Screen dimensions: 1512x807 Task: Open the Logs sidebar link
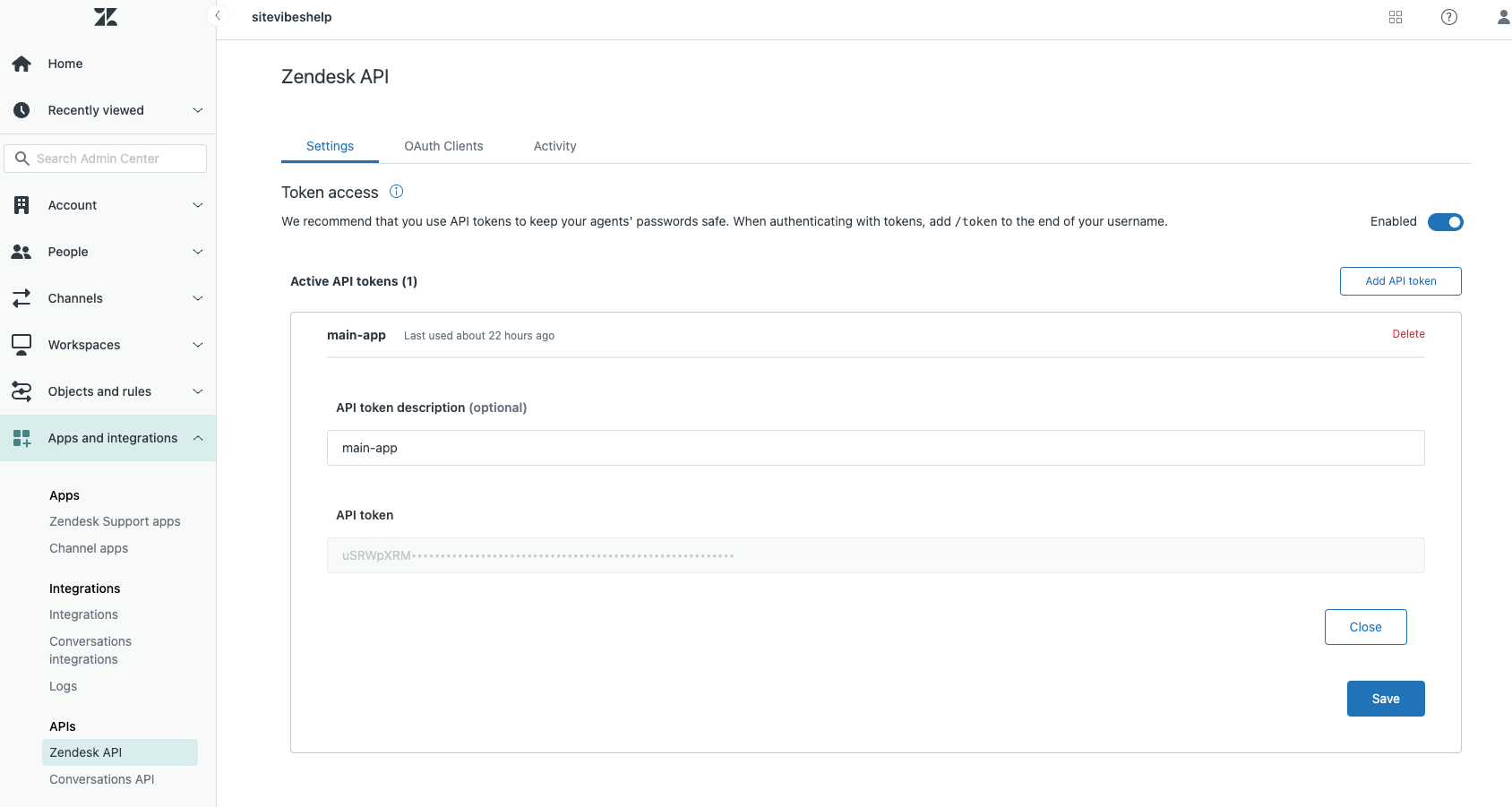[x=63, y=686]
